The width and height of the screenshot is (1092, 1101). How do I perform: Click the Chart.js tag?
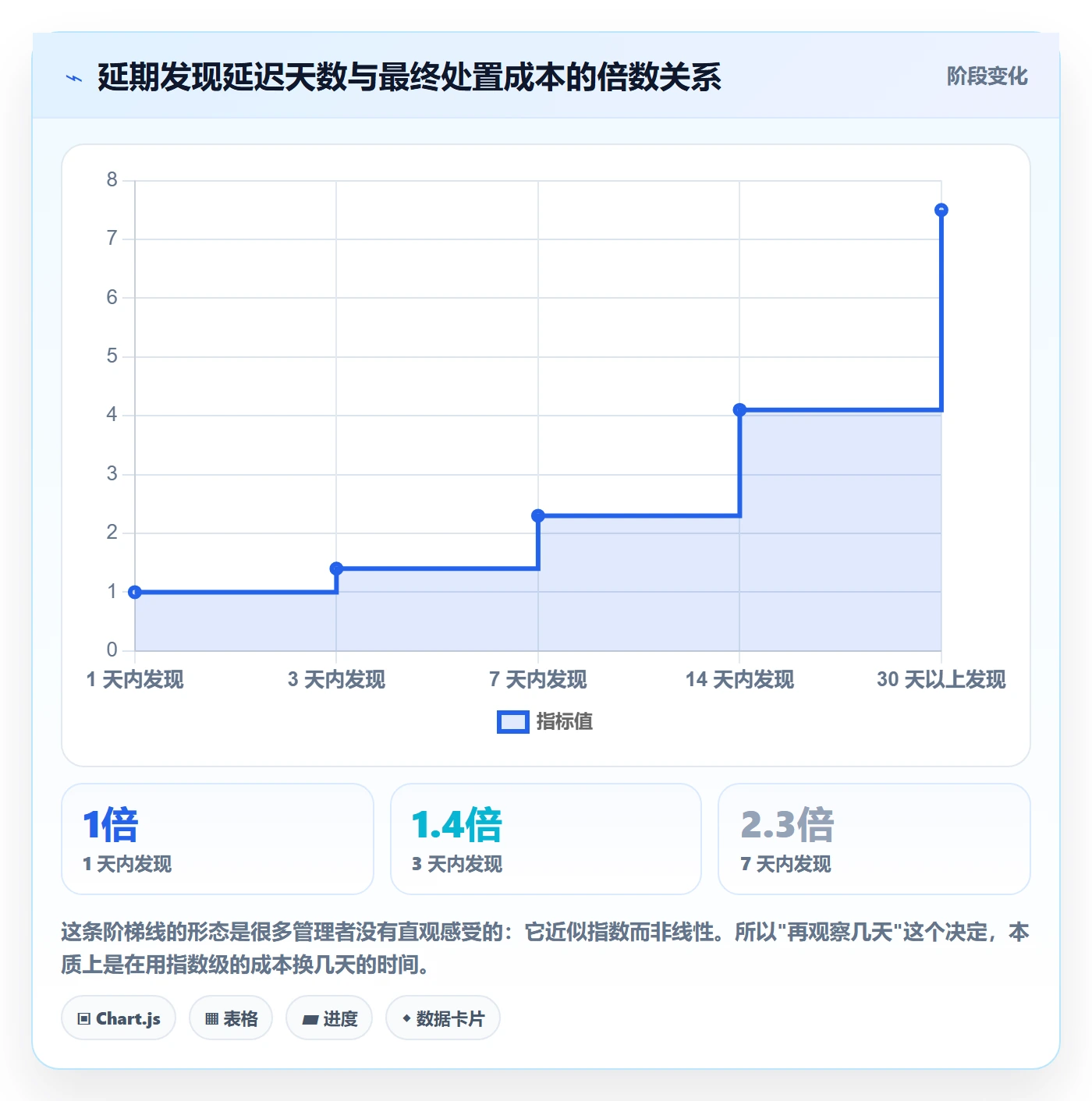coord(119,1018)
